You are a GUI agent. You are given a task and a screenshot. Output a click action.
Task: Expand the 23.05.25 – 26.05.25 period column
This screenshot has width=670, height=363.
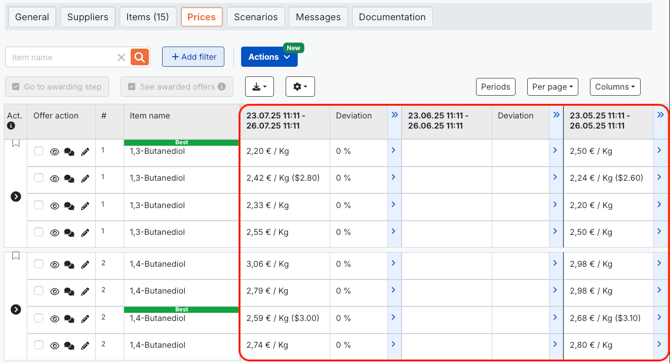click(660, 115)
